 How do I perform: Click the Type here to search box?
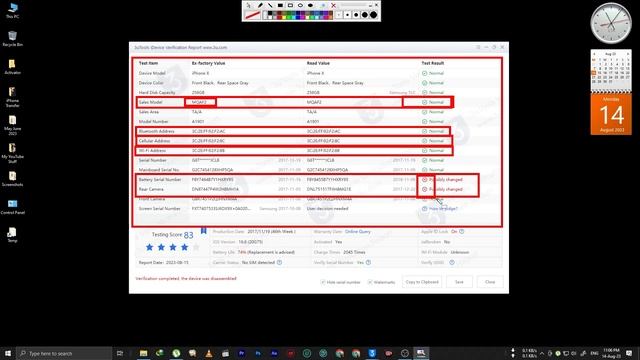tap(64, 353)
